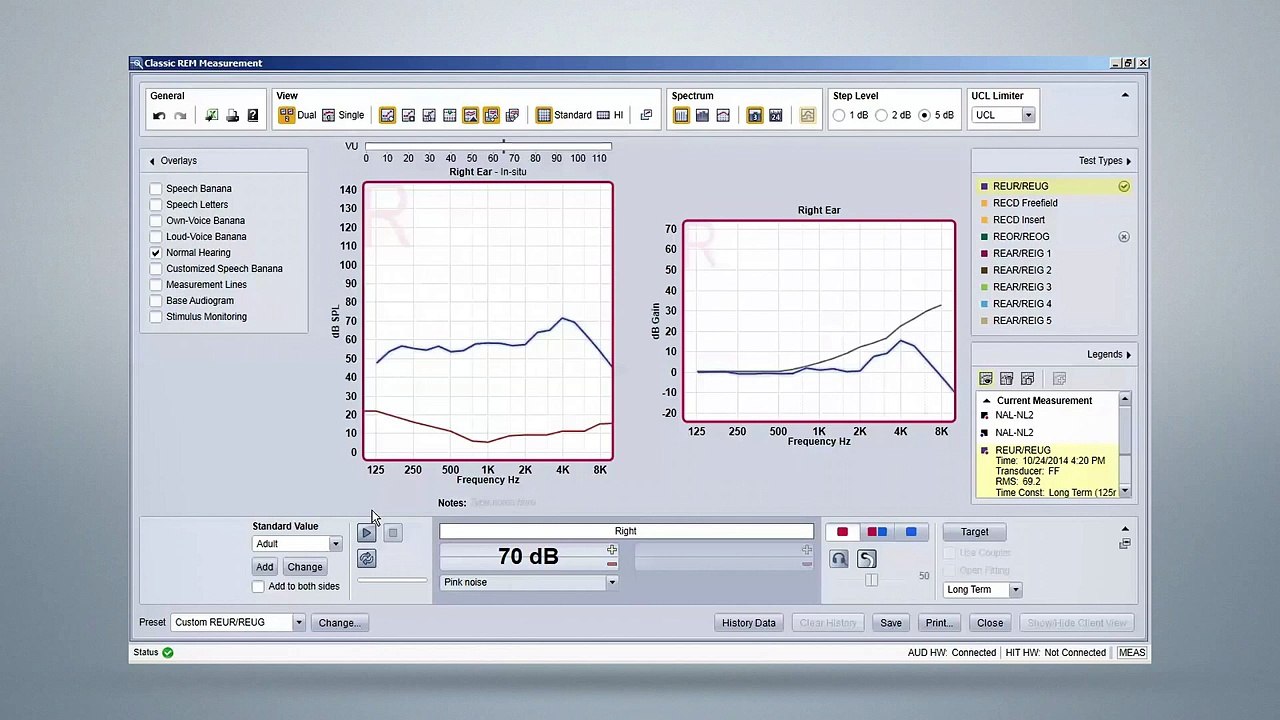Select the blue left-ear button
1280x720 pixels.
(911, 532)
